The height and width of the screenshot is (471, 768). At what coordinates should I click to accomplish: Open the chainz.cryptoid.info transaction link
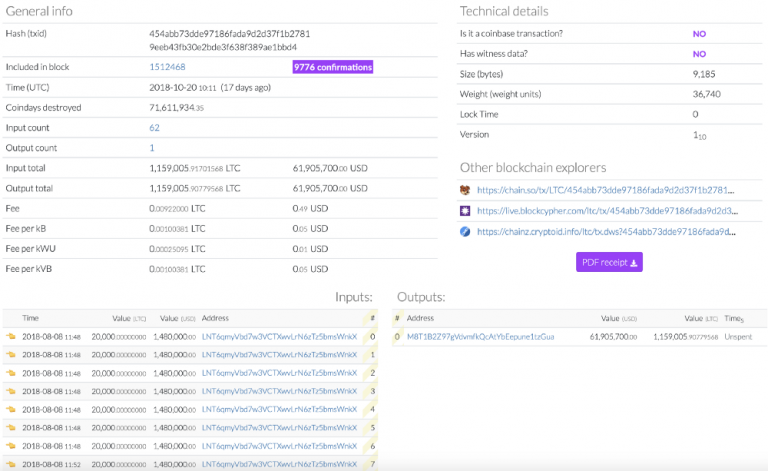606,232
